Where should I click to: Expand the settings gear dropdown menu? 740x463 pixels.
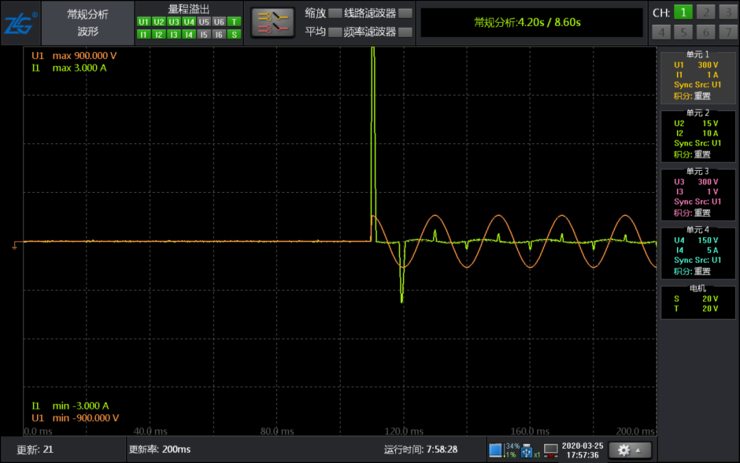tap(630, 450)
